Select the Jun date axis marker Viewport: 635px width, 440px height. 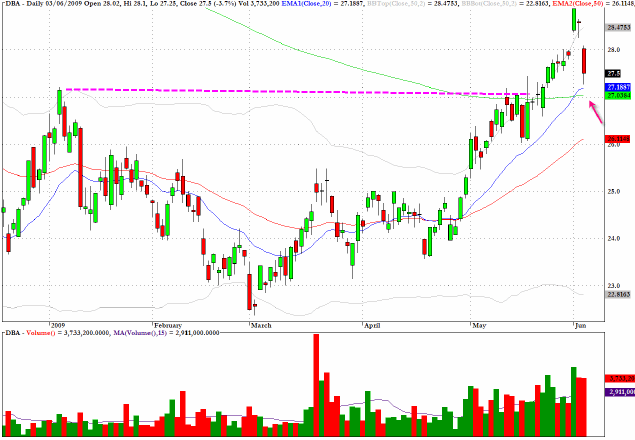coord(581,325)
